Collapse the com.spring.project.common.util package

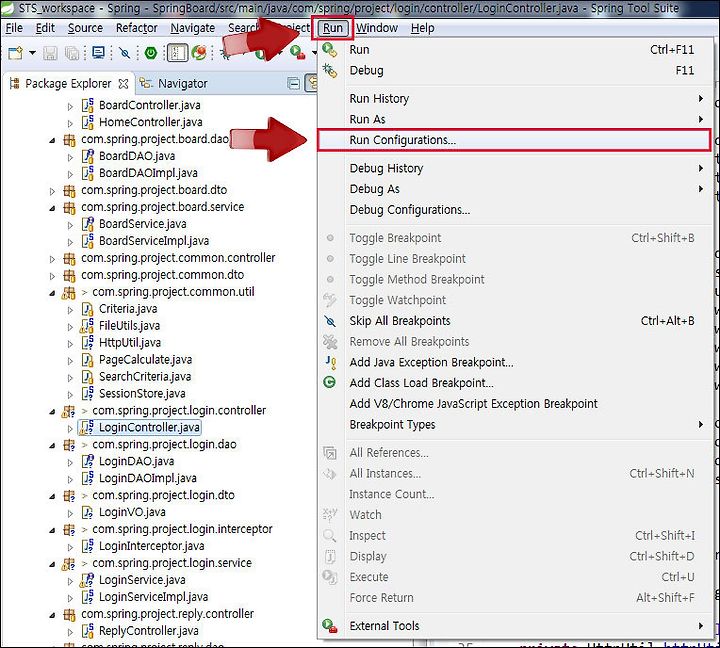(52, 293)
